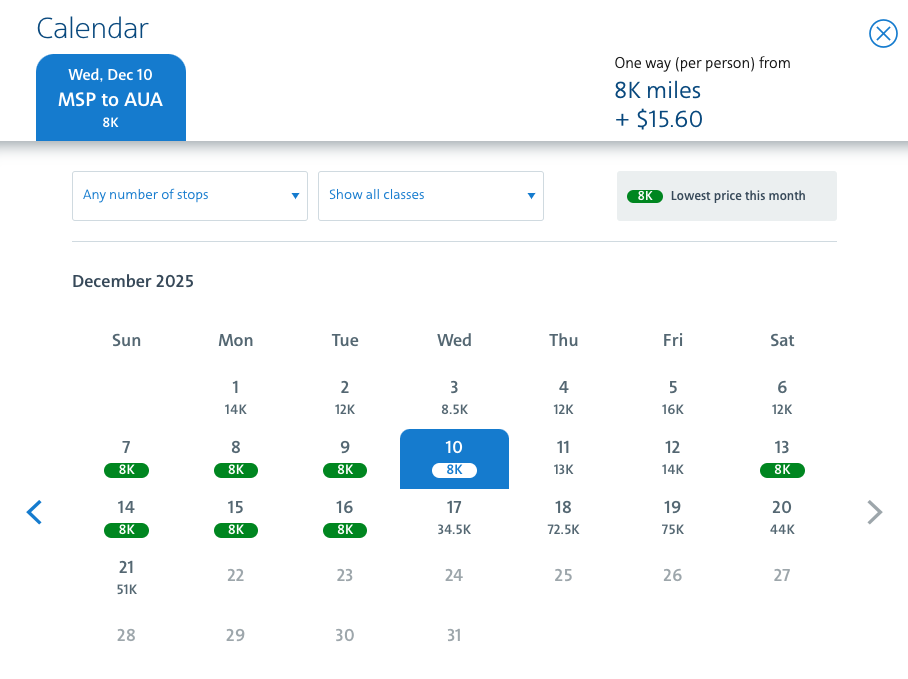Choose December 13 with the 8K award fare
Image resolution: width=908 pixels, height=679 pixels.
pos(782,458)
